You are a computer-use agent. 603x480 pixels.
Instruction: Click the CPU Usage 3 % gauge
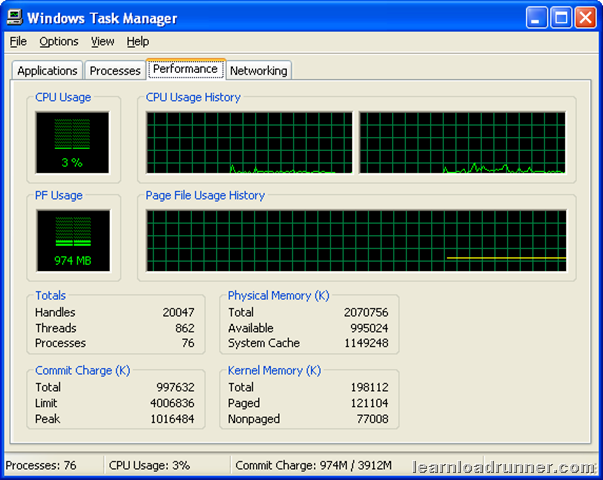click(x=72, y=143)
